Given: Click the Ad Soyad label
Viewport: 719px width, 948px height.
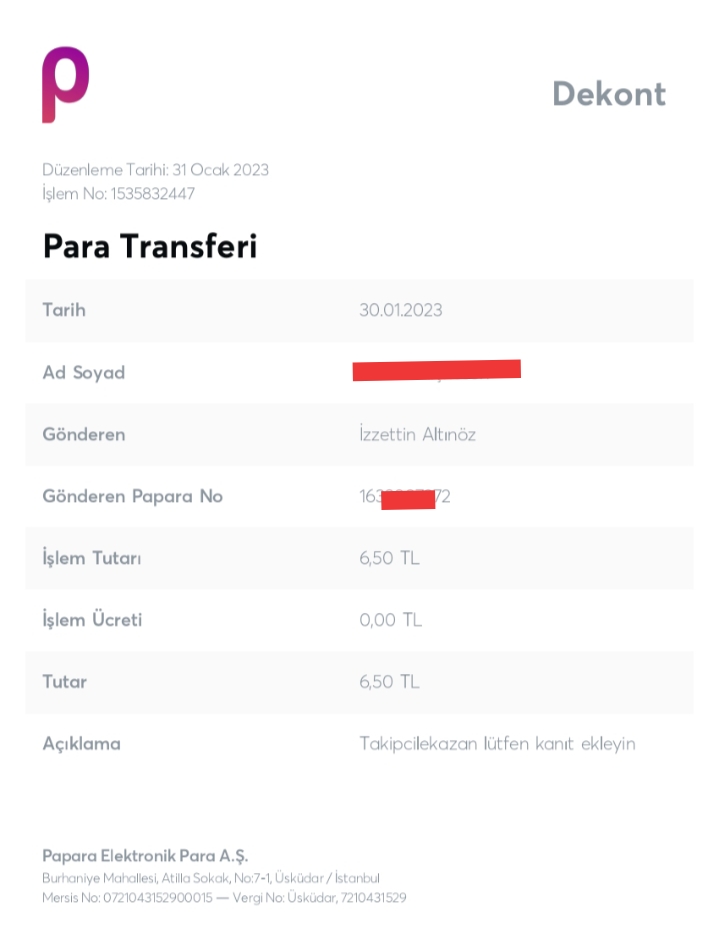Looking at the screenshot, I should (83, 372).
